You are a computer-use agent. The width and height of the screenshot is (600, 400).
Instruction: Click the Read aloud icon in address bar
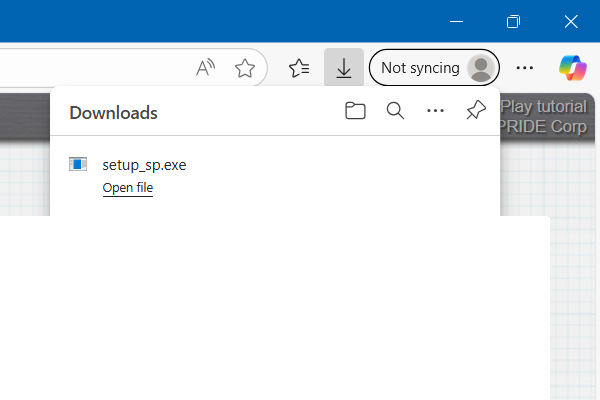tap(206, 68)
